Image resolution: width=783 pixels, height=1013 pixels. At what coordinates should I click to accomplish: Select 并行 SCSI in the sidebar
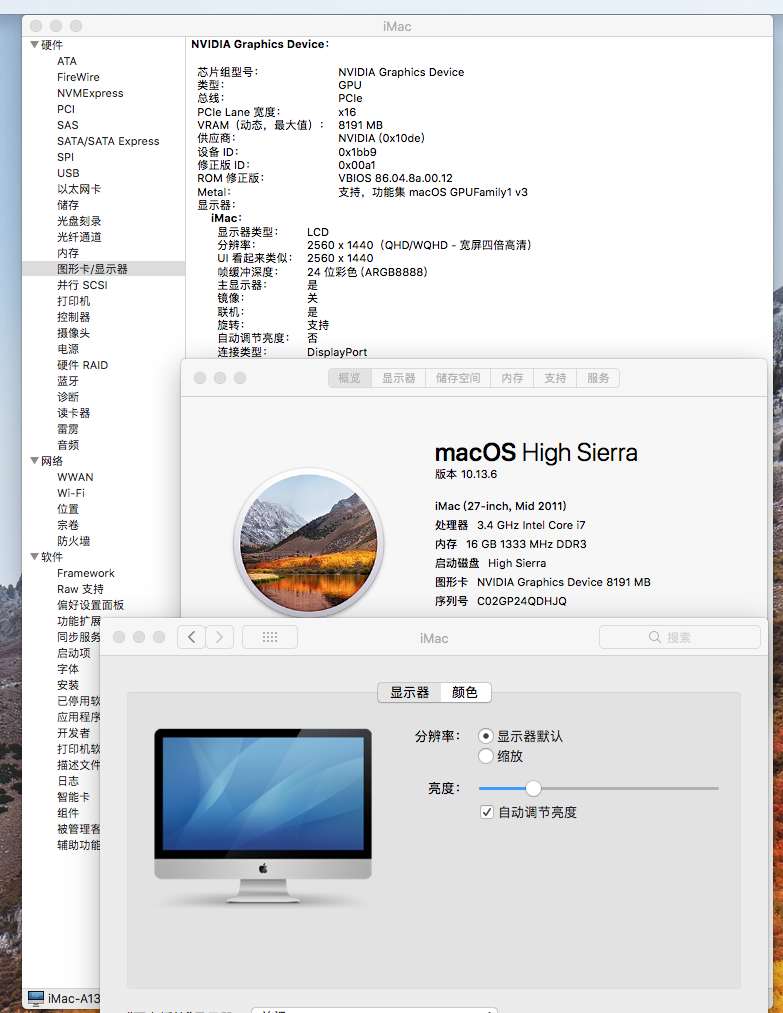coord(82,285)
